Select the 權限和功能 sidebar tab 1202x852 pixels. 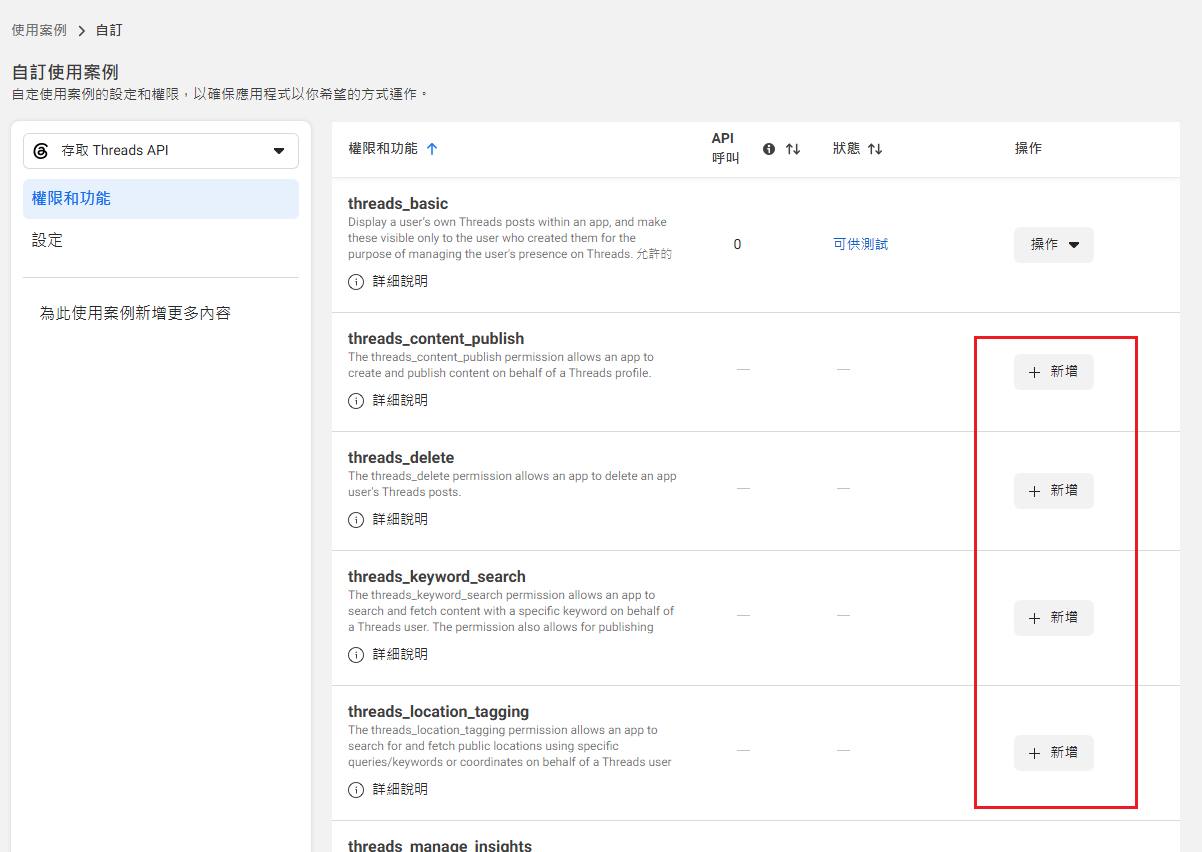161,199
